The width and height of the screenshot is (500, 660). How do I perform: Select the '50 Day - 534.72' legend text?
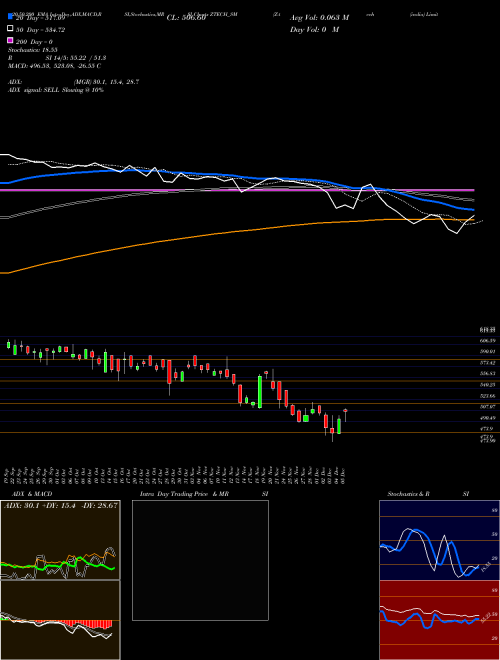(x=41, y=30)
